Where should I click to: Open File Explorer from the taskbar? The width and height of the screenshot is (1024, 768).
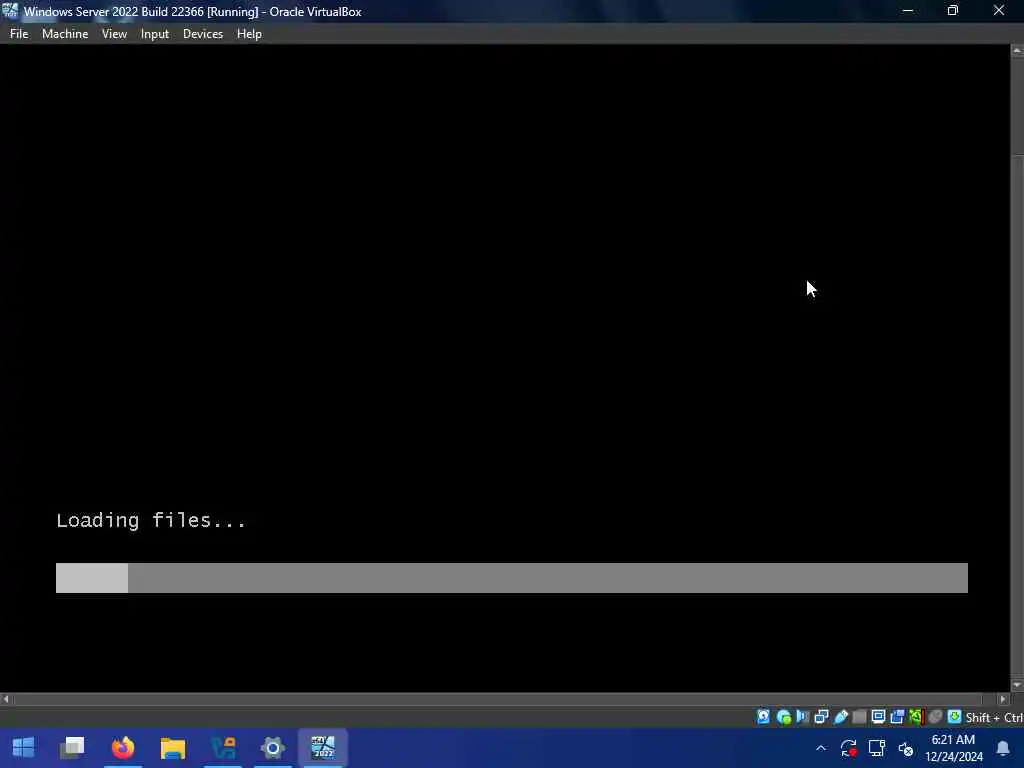click(173, 748)
